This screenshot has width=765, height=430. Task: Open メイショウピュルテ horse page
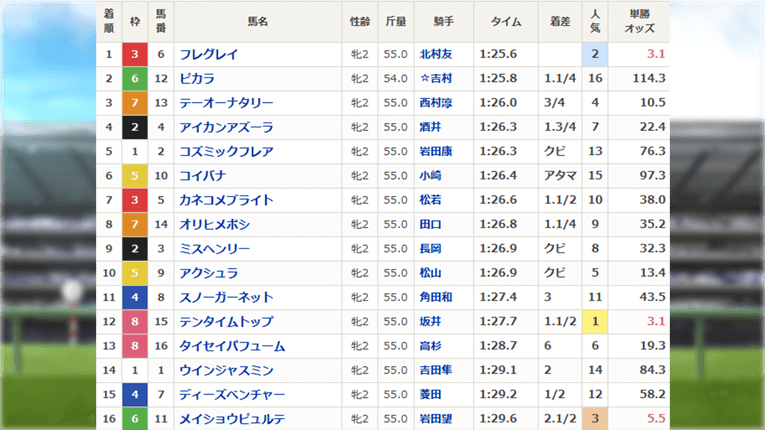232,419
